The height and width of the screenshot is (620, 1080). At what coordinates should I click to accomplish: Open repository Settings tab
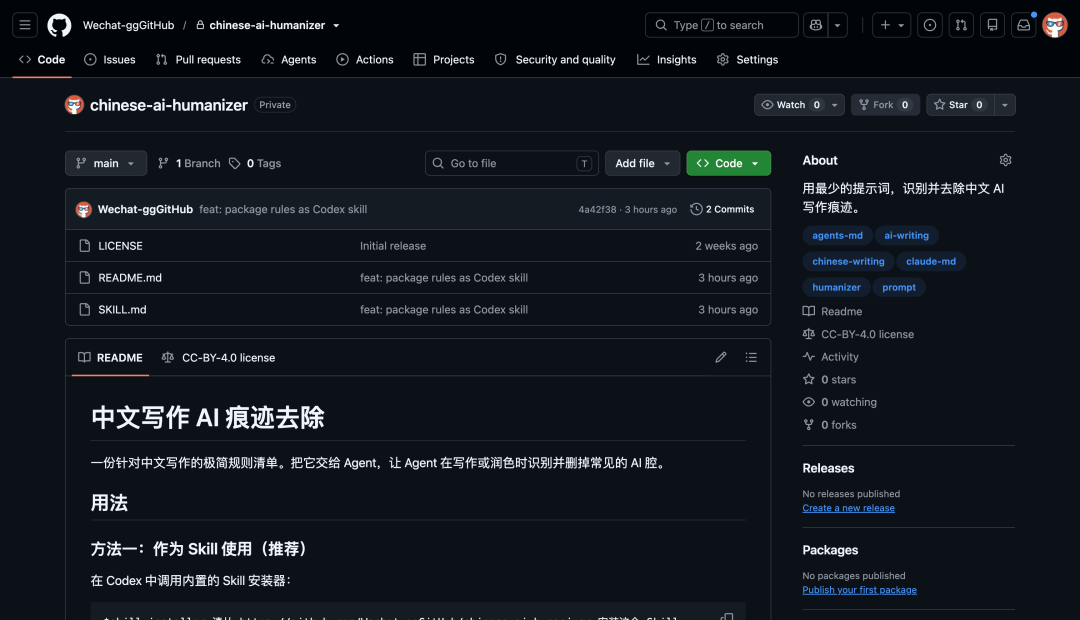(x=747, y=60)
